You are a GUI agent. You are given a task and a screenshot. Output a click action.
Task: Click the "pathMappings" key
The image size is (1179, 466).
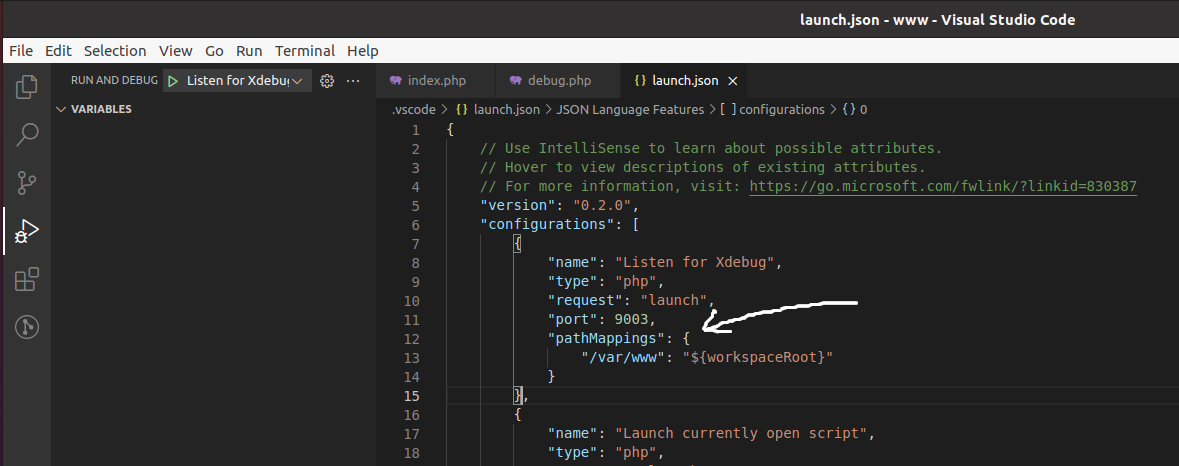pos(607,338)
